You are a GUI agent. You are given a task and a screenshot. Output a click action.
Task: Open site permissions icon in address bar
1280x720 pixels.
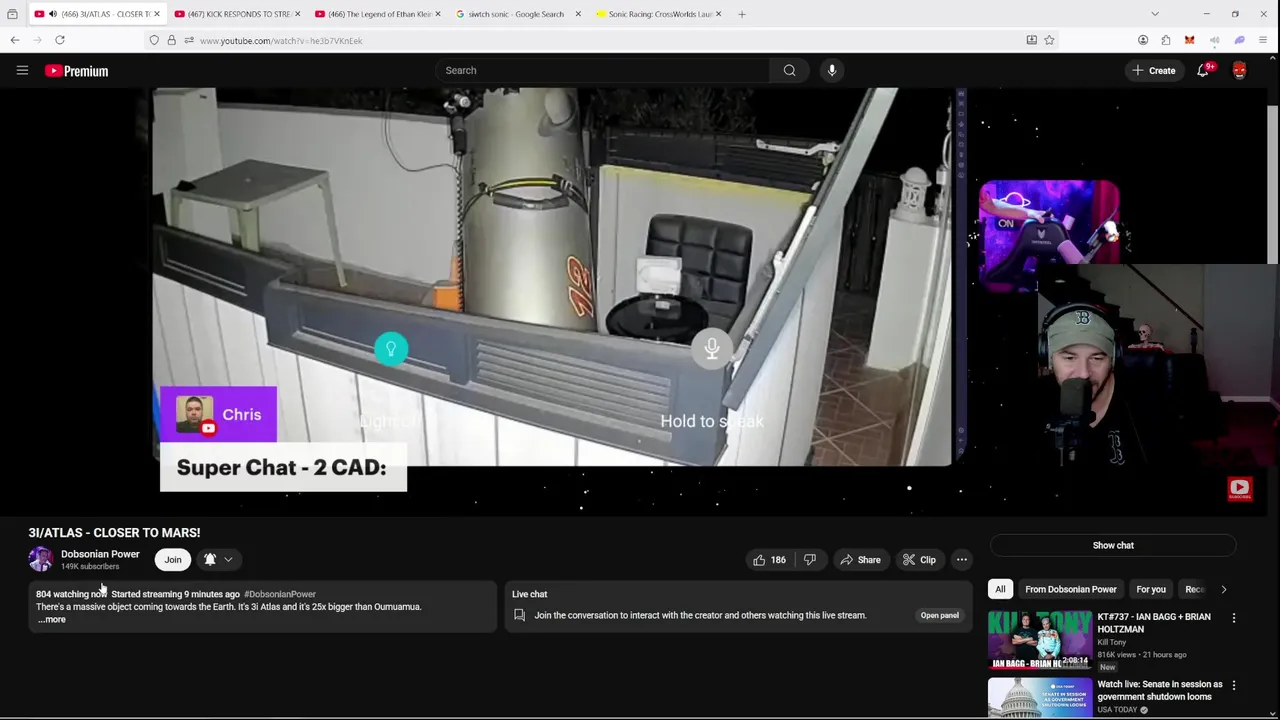point(188,40)
